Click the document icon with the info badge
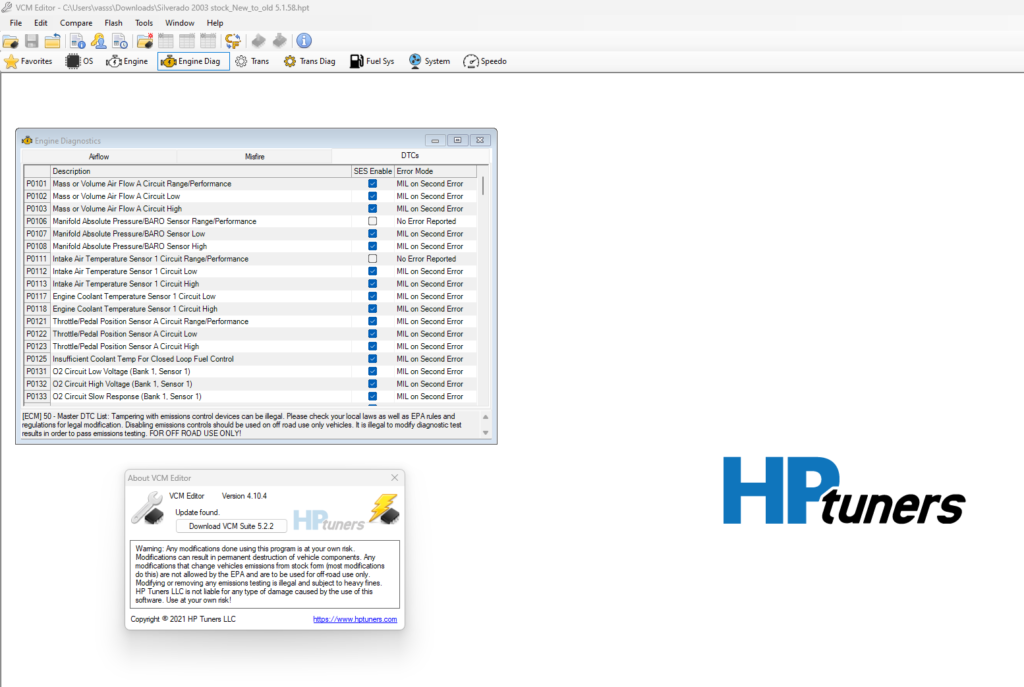The image size is (1024, 687). pyautogui.click(x=78, y=41)
